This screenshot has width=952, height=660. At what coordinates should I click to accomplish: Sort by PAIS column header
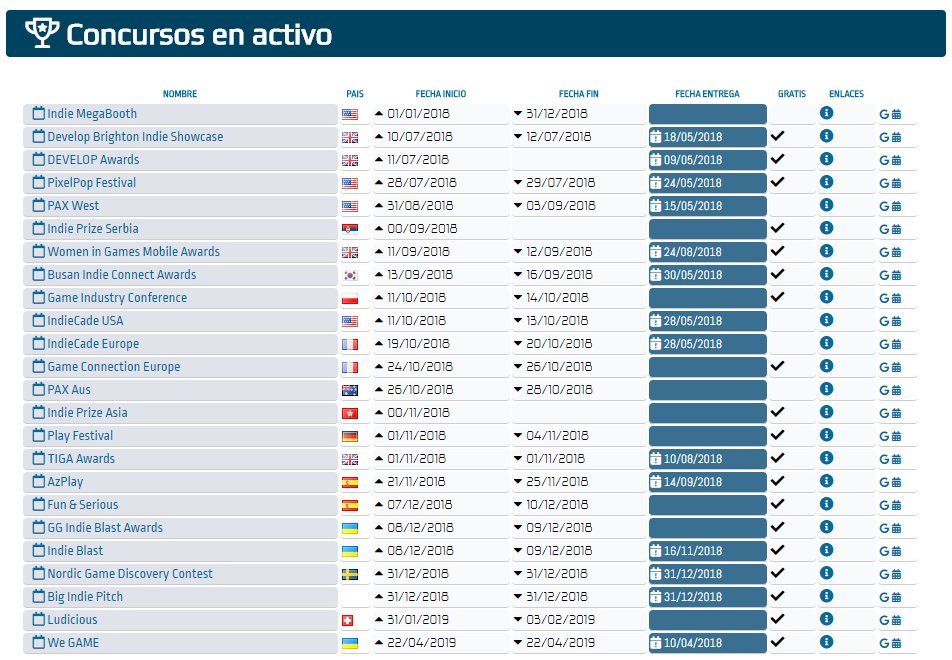(355, 94)
